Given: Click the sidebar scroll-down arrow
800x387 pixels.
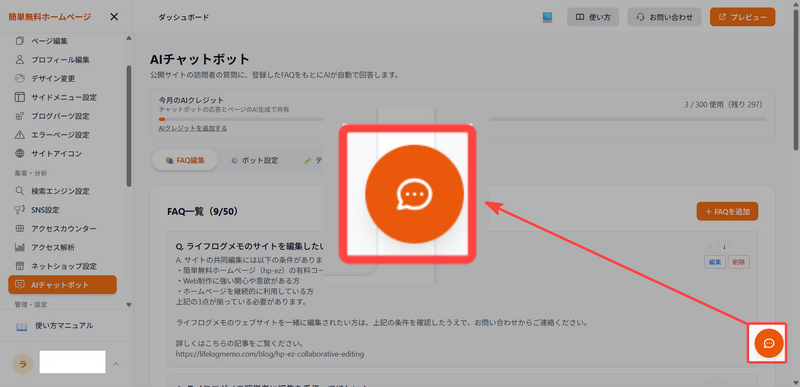Looking at the screenshot, I should [x=129, y=305].
